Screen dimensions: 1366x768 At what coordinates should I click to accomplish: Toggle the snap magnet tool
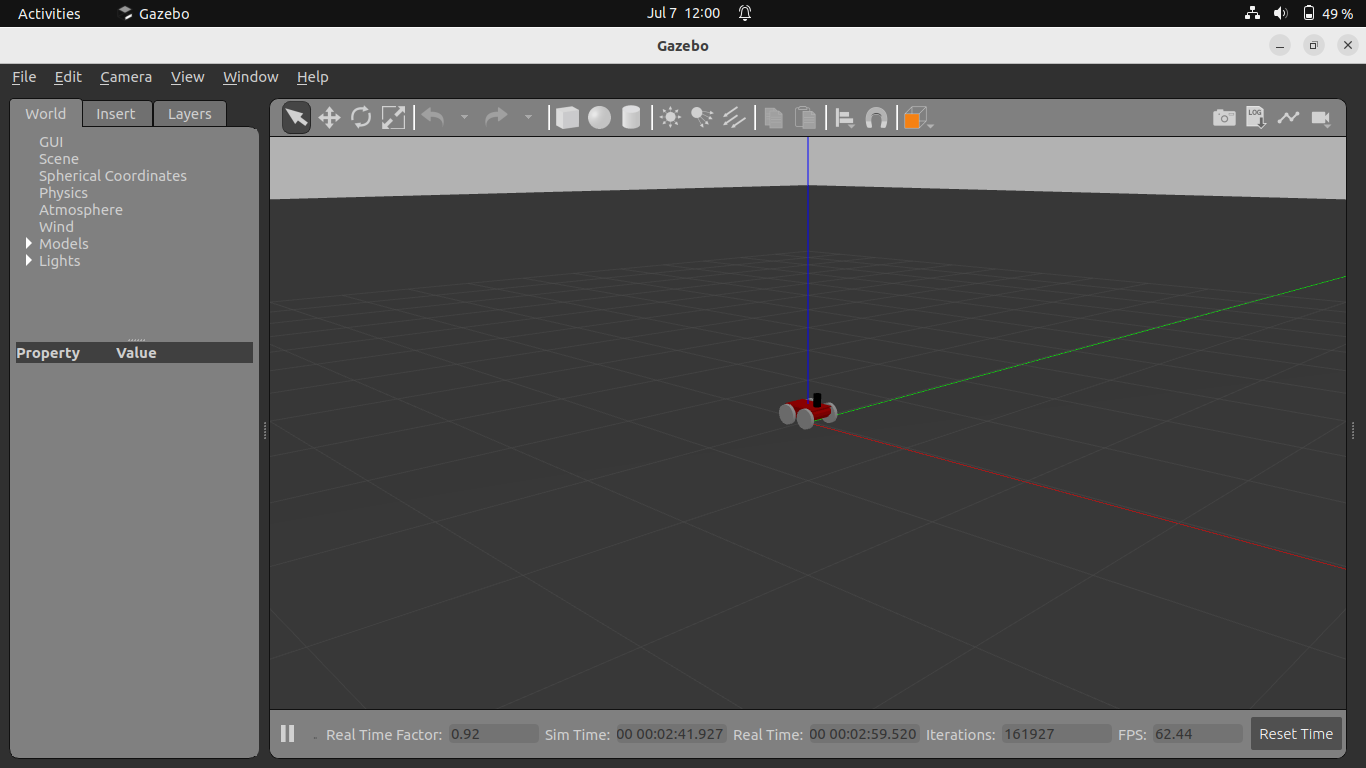click(x=876, y=118)
